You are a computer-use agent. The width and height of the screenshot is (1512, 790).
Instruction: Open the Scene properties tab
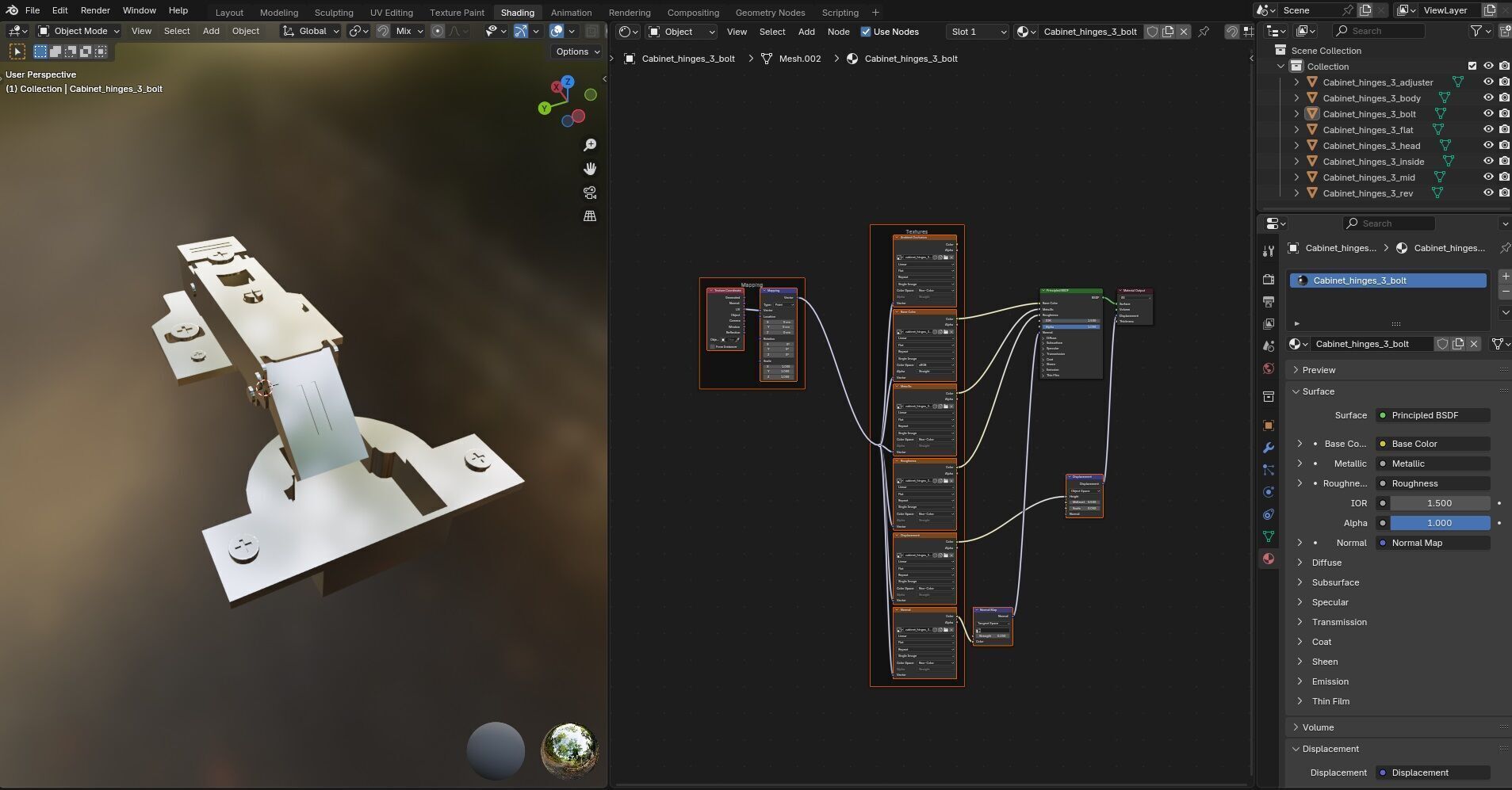tap(1269, 346)
